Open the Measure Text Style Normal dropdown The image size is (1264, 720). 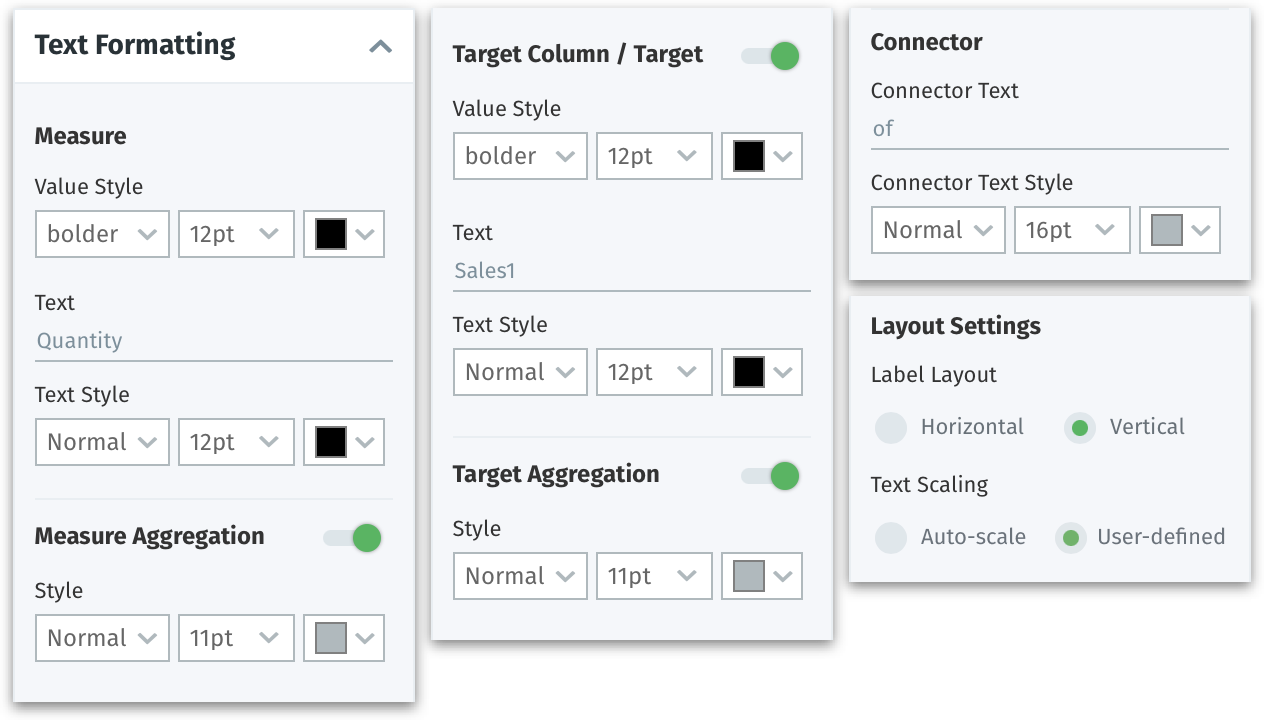click(102, 441)
